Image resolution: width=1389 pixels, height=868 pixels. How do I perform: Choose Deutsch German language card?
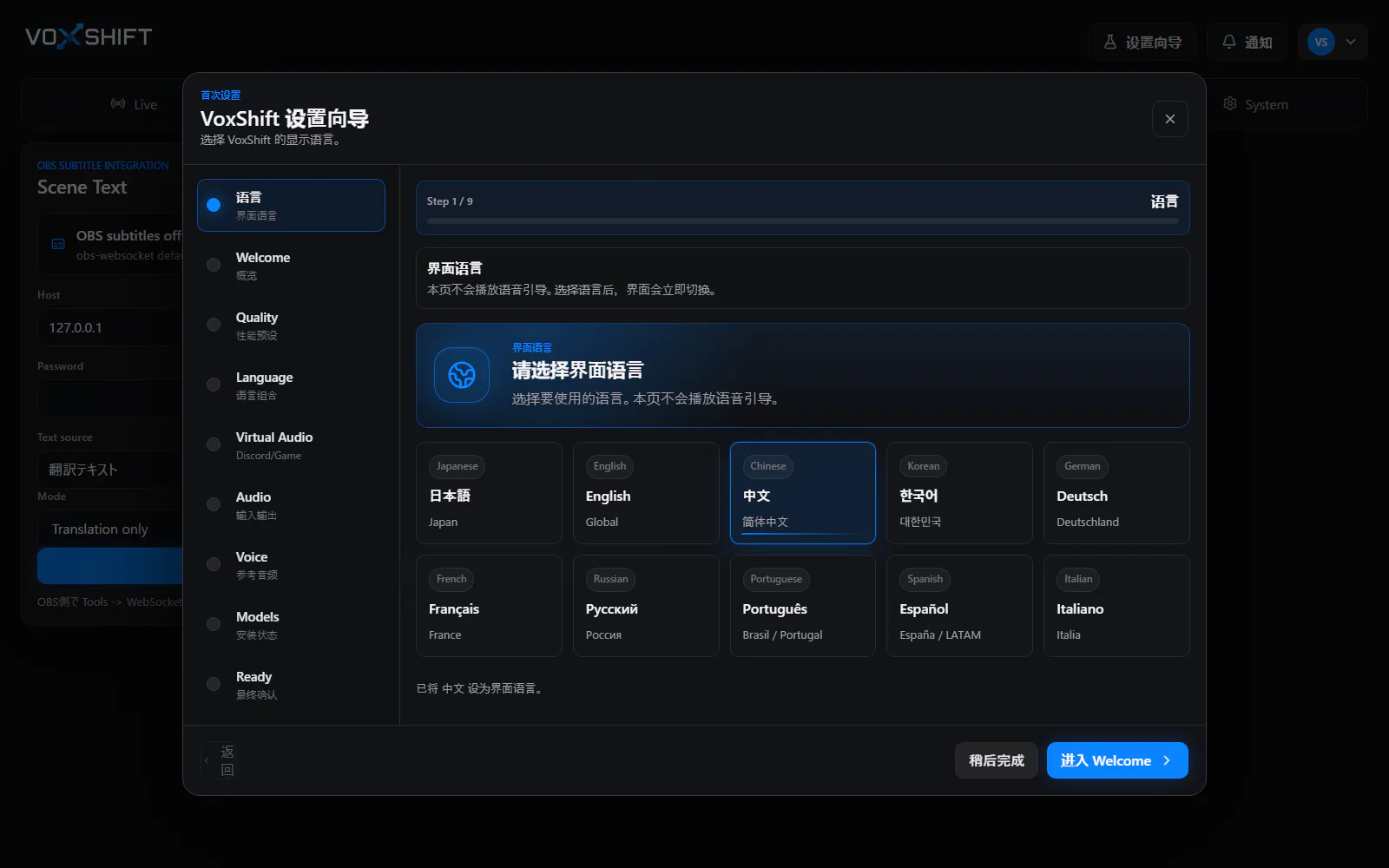tap(1116, 493)
